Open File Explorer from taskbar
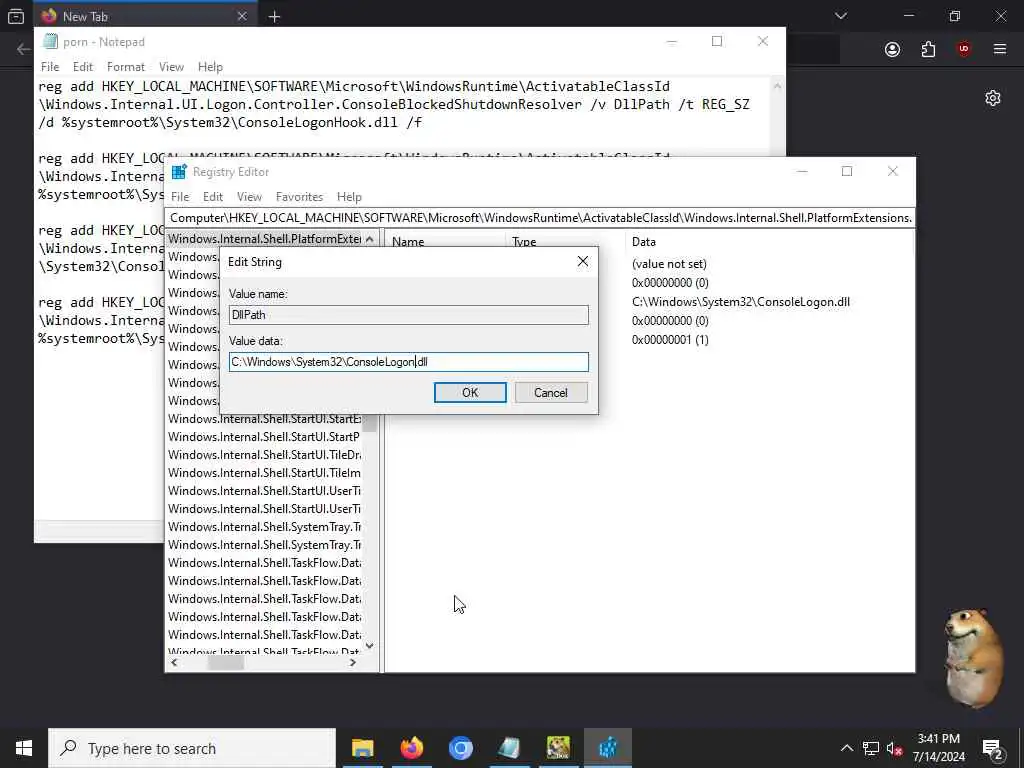The height and width of the screenshot is (768, 1024). 362,748
